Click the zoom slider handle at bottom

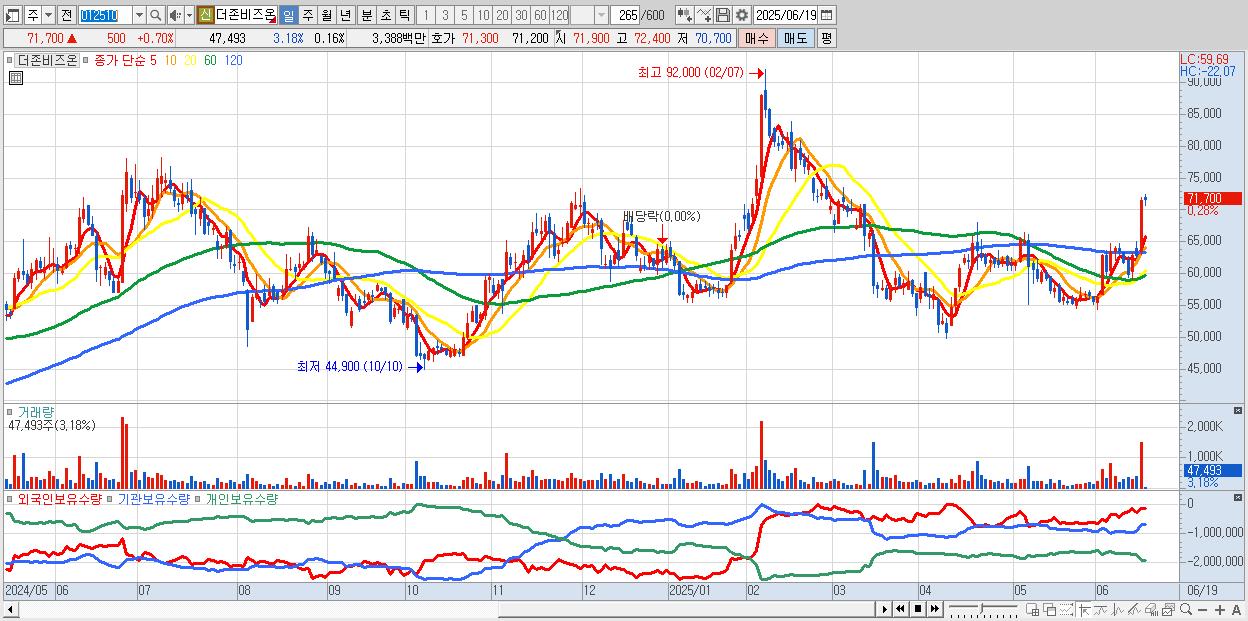pyautogui.click(x=981, y=608)
